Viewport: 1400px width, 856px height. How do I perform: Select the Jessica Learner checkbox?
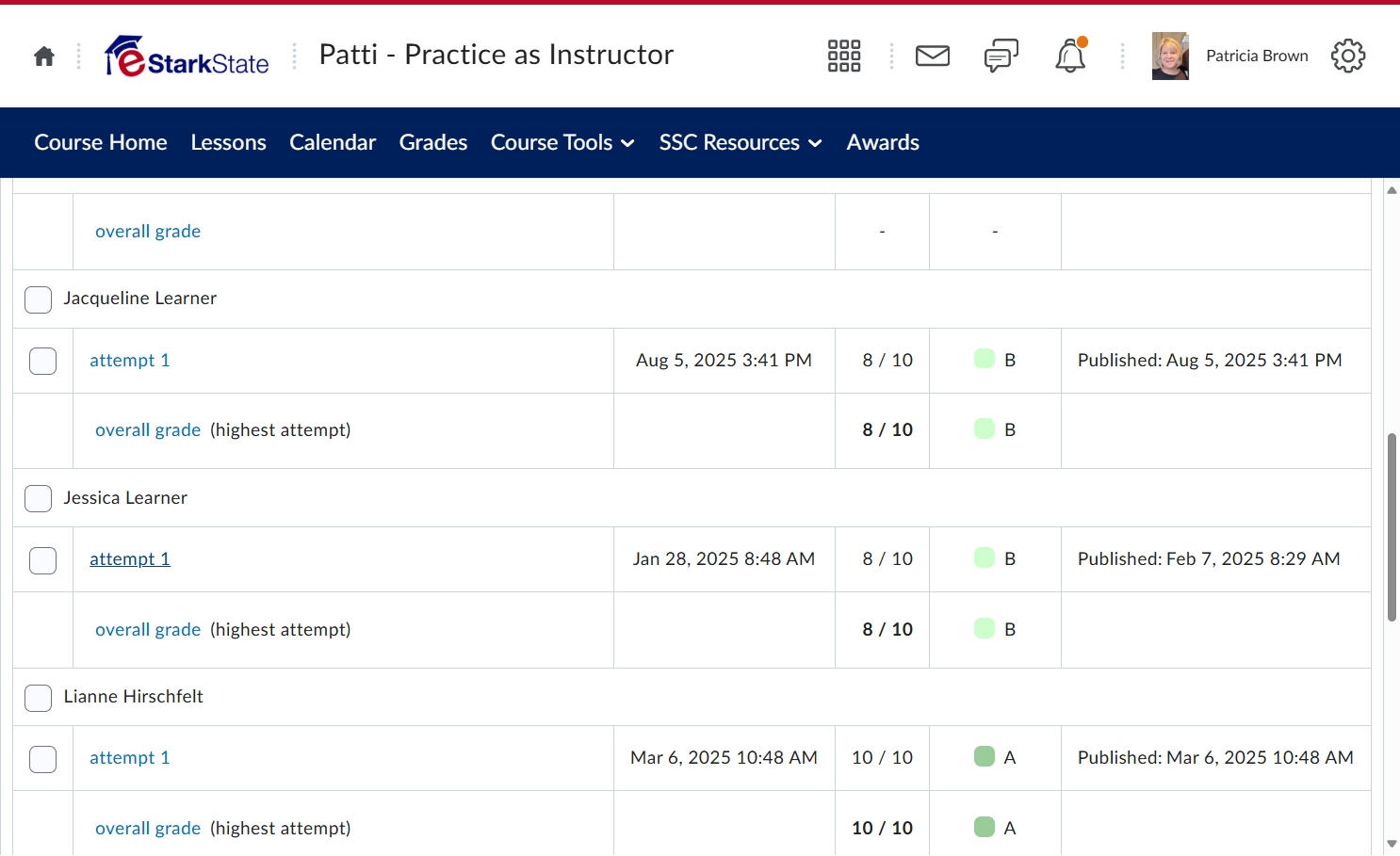[39, 498]
